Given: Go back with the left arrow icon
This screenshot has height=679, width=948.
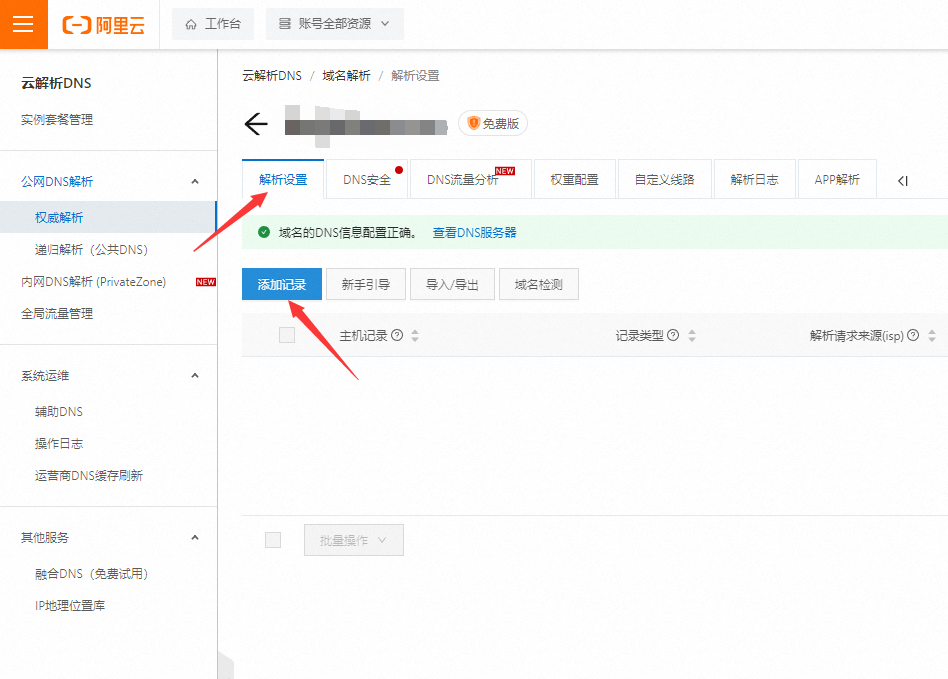Looking at the screenshot, I should click(256, 124).
